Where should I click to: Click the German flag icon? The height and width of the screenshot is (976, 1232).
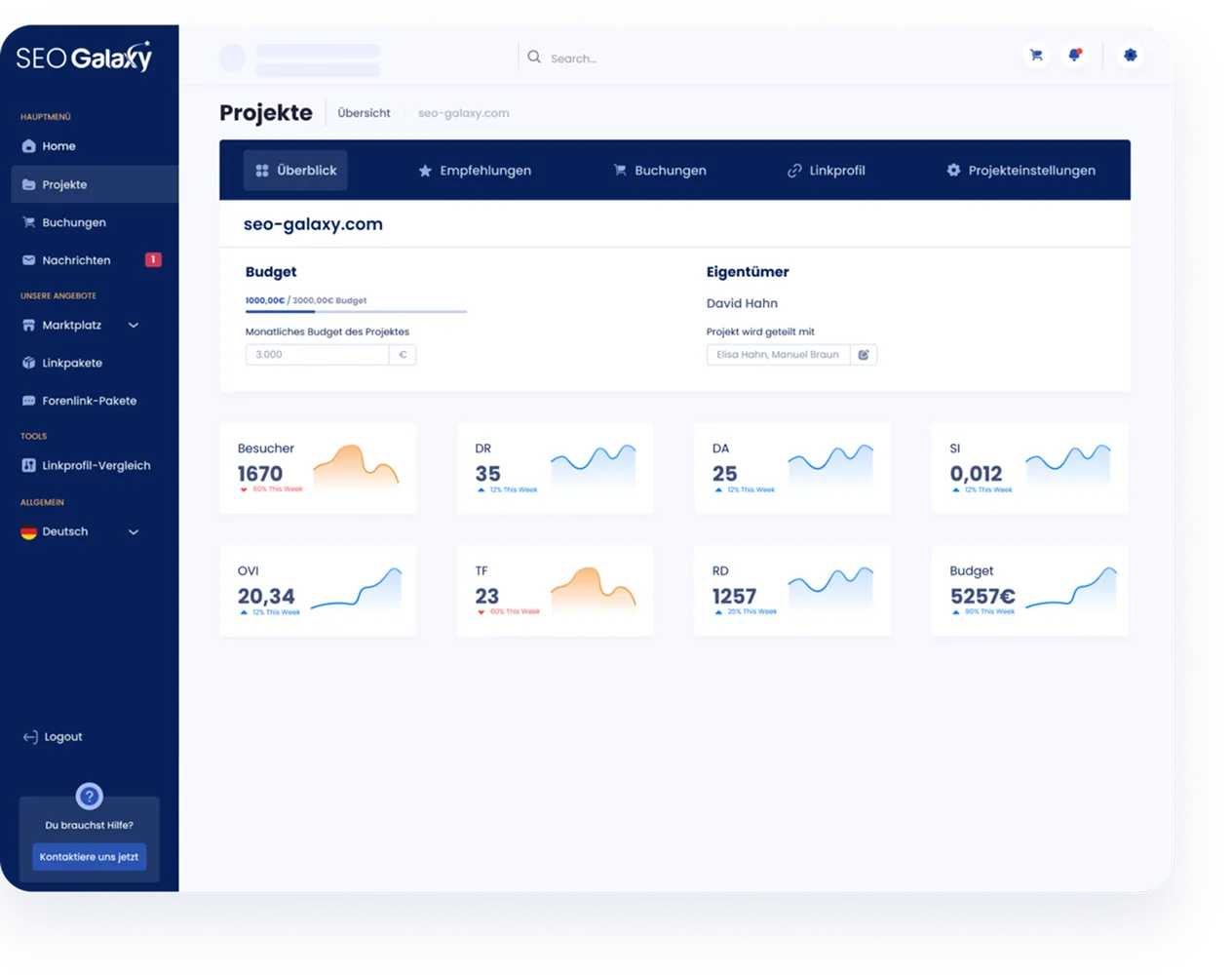(x=29, y=532)
